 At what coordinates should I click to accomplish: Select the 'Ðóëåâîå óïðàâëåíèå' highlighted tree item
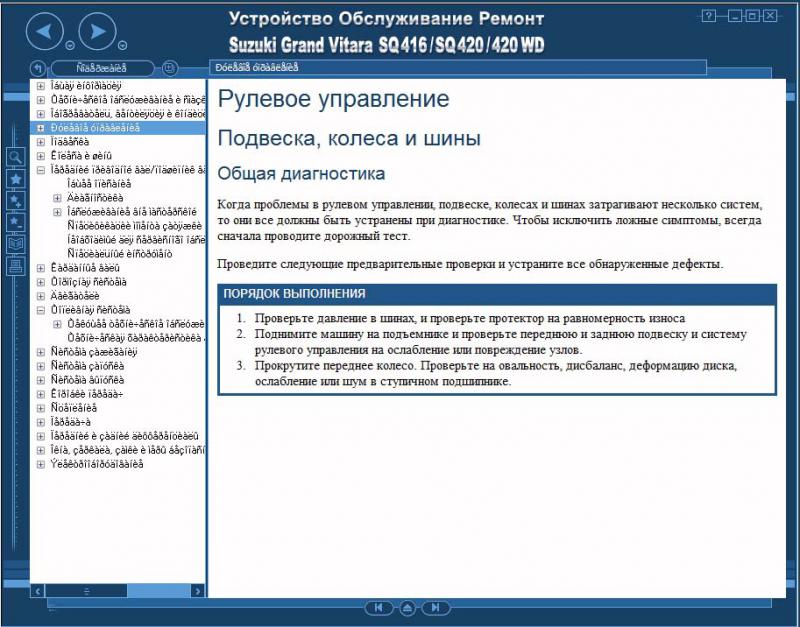95,128
